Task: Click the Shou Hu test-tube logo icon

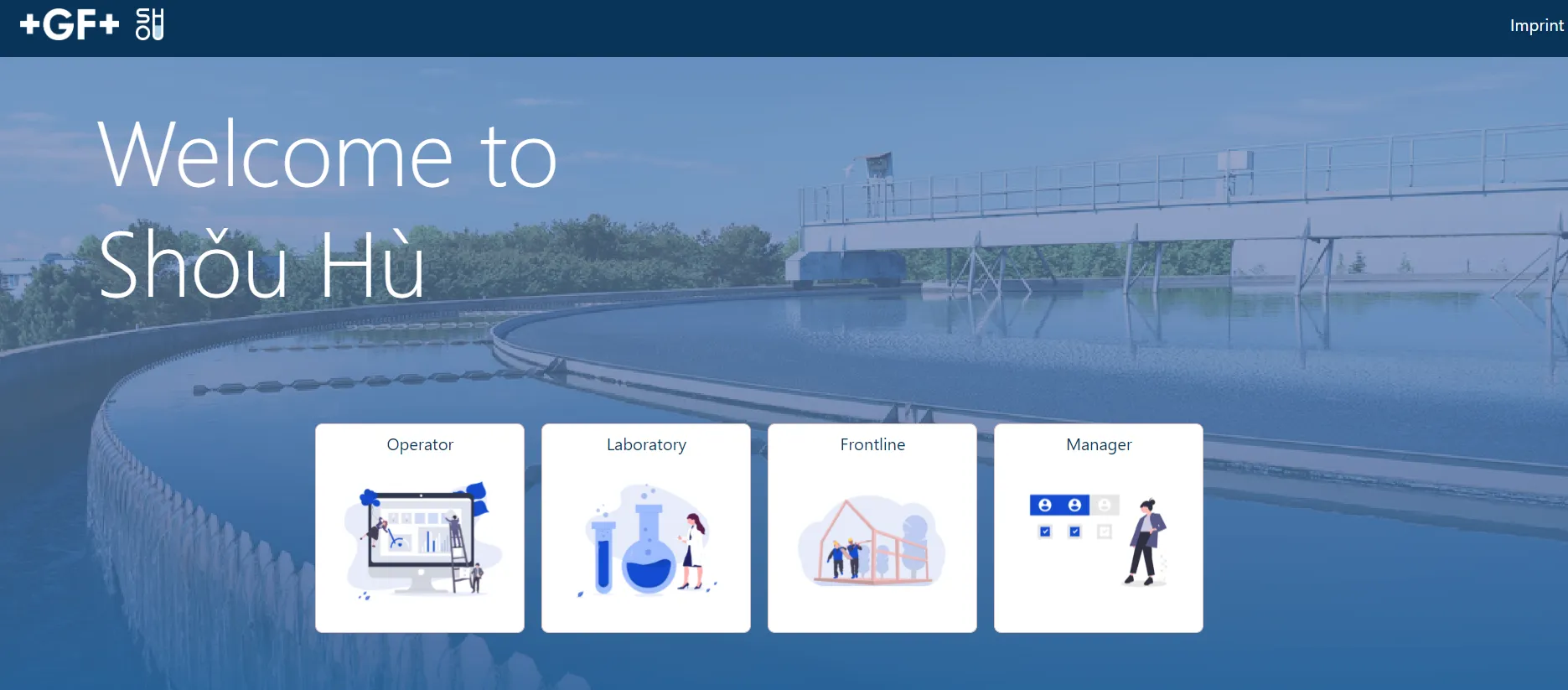Action: point(149,24)
